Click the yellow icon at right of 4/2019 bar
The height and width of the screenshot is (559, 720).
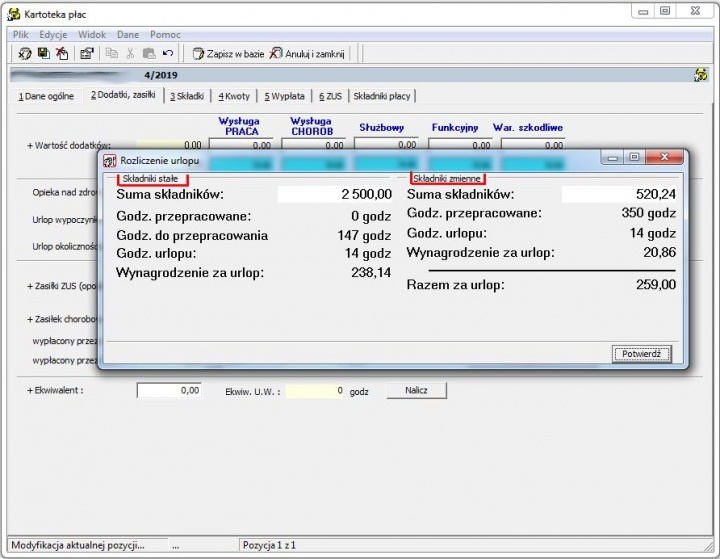(x=700, y=74)
